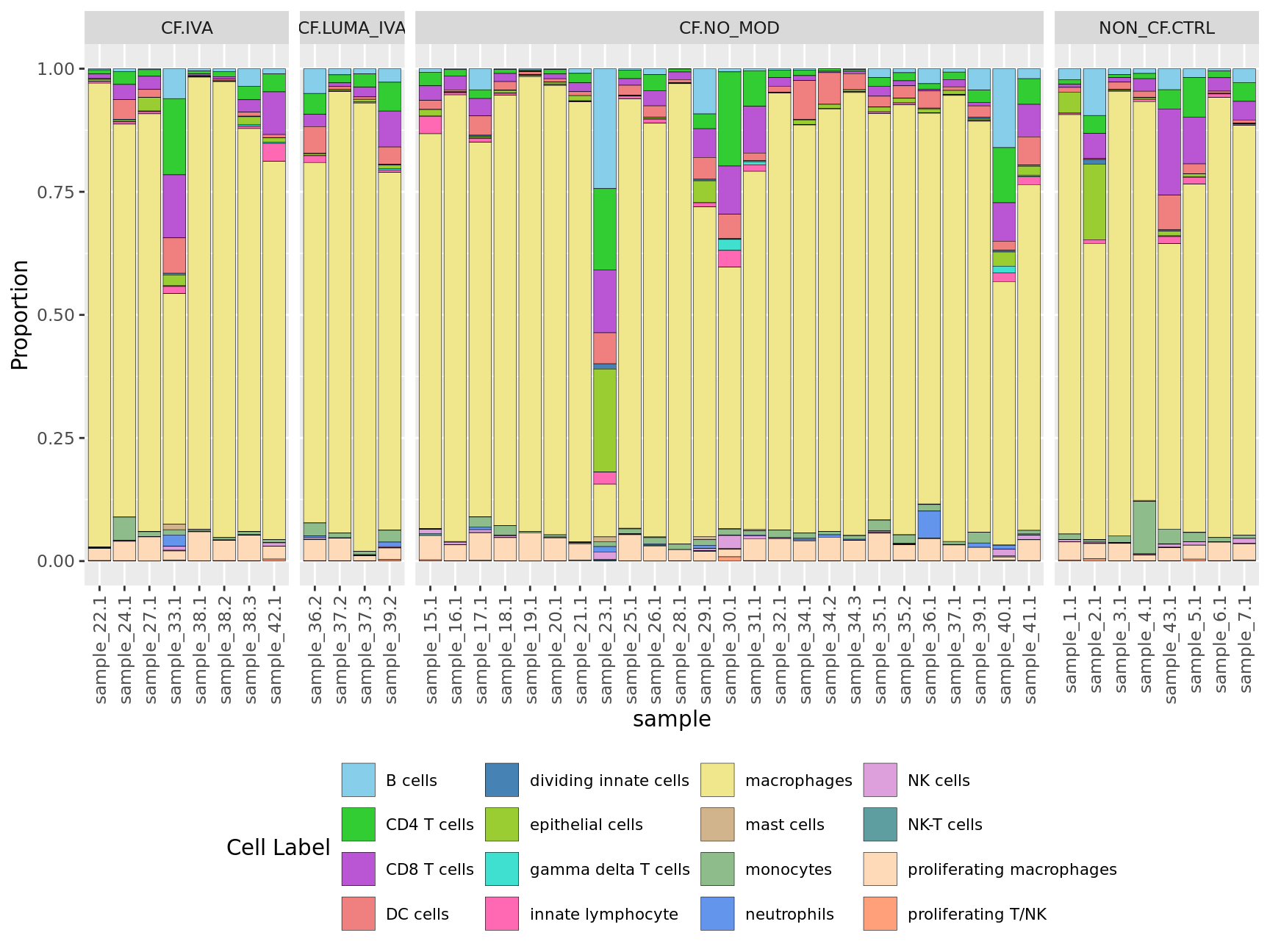
Task: Click the proliferating T/NK legend swatch
Action: (x=880, y=914)
